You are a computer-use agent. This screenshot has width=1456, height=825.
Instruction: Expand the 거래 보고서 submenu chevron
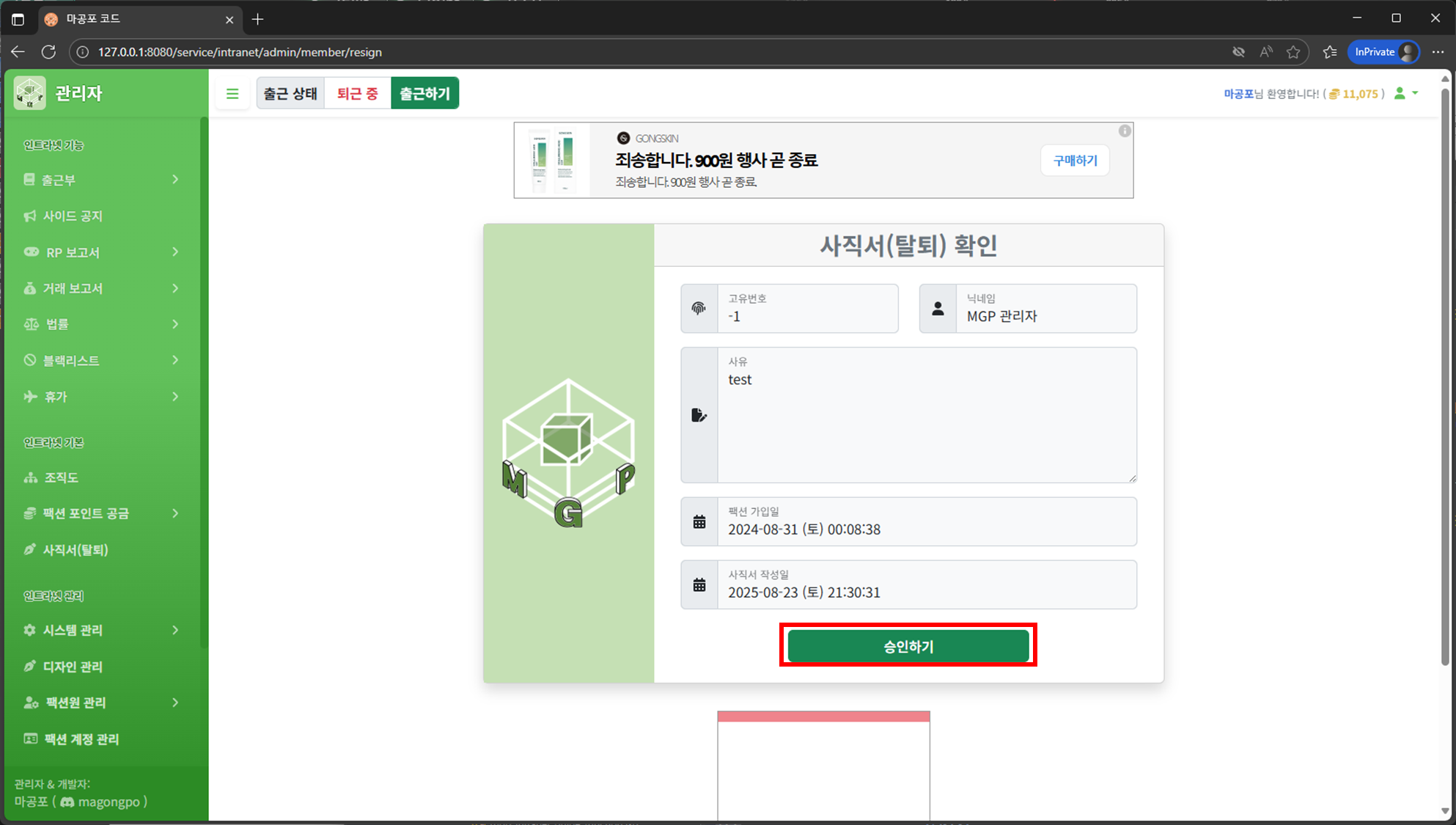coord(175,288)
